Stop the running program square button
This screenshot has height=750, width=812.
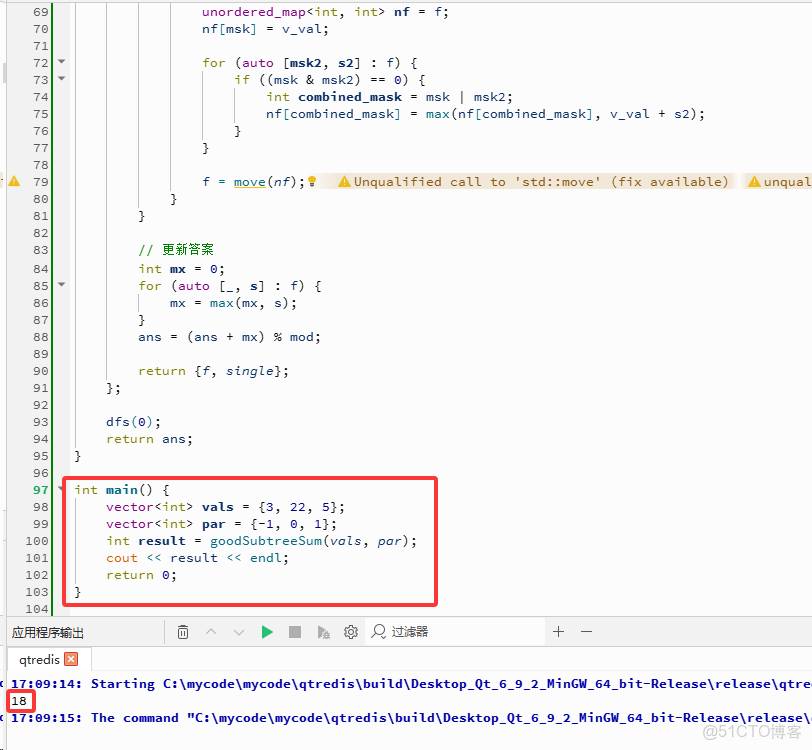click(x=295, y=632)
